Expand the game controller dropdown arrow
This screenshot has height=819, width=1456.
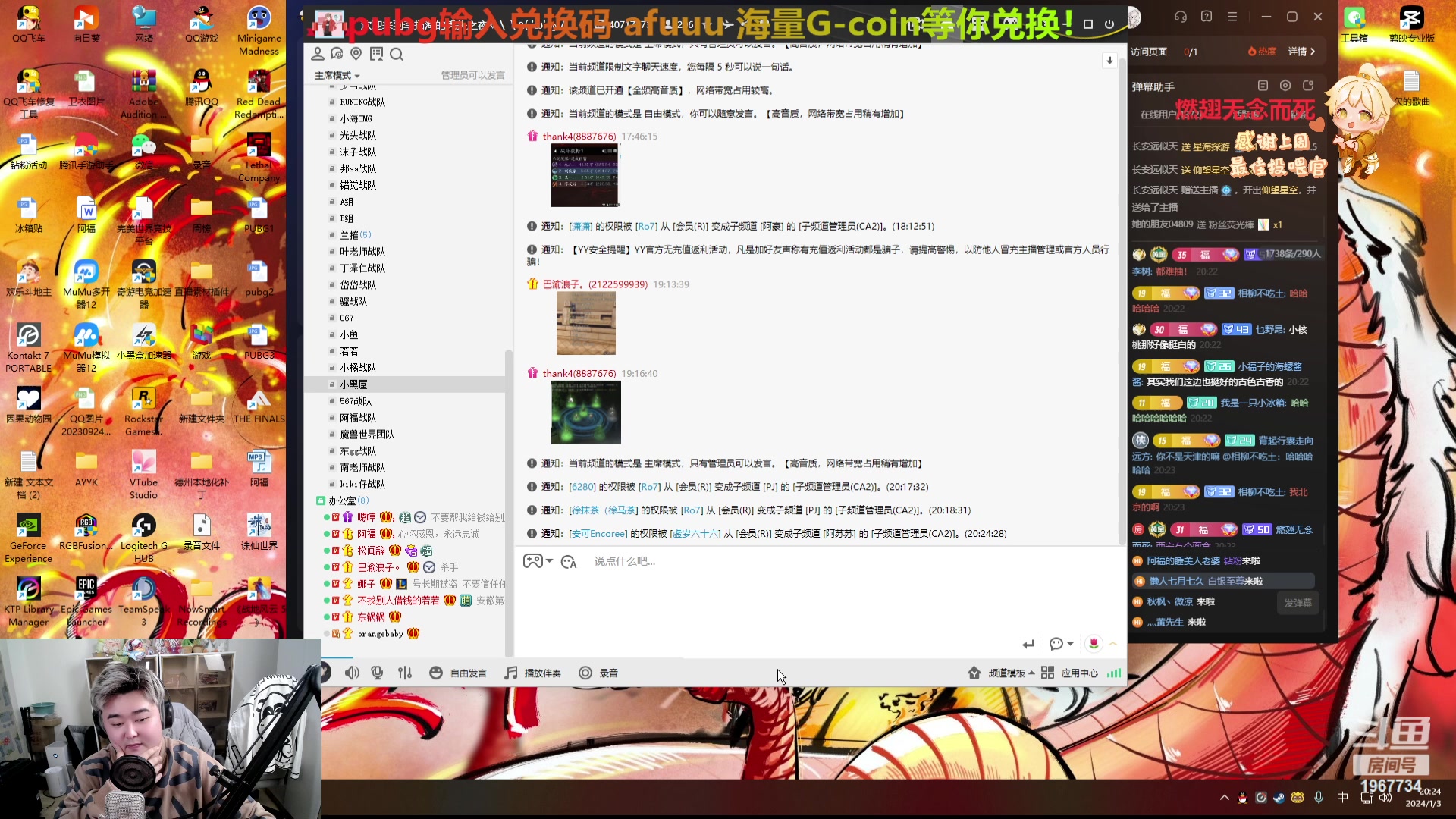click(x=550, y=561)
